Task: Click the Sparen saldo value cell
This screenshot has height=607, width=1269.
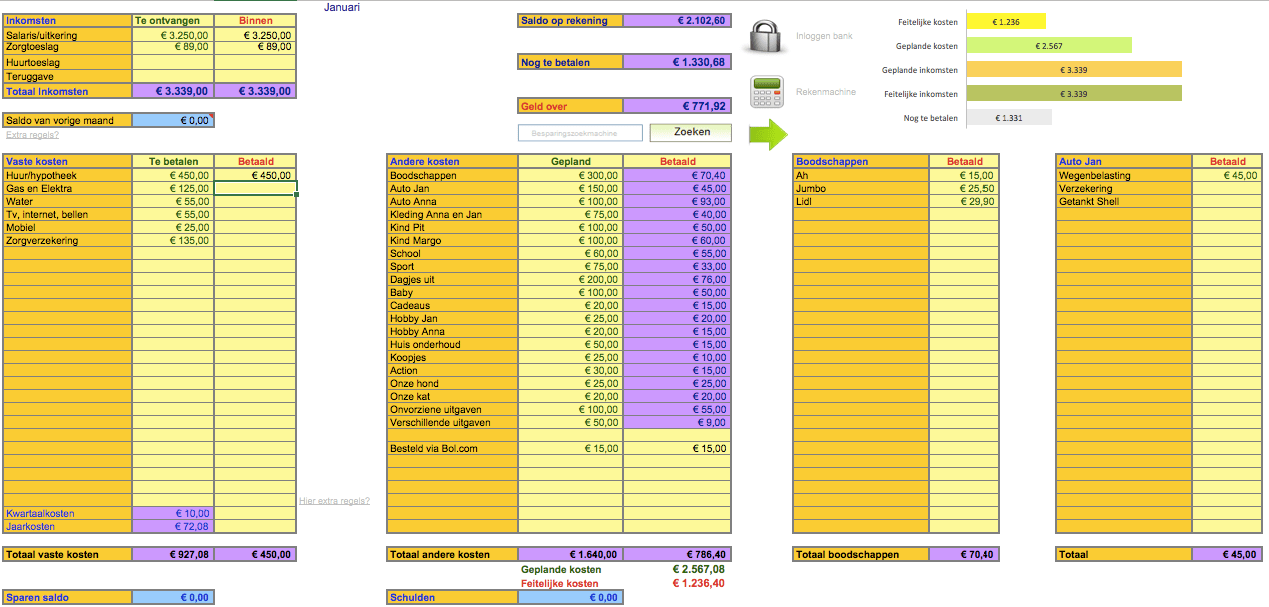Action: 173,598
